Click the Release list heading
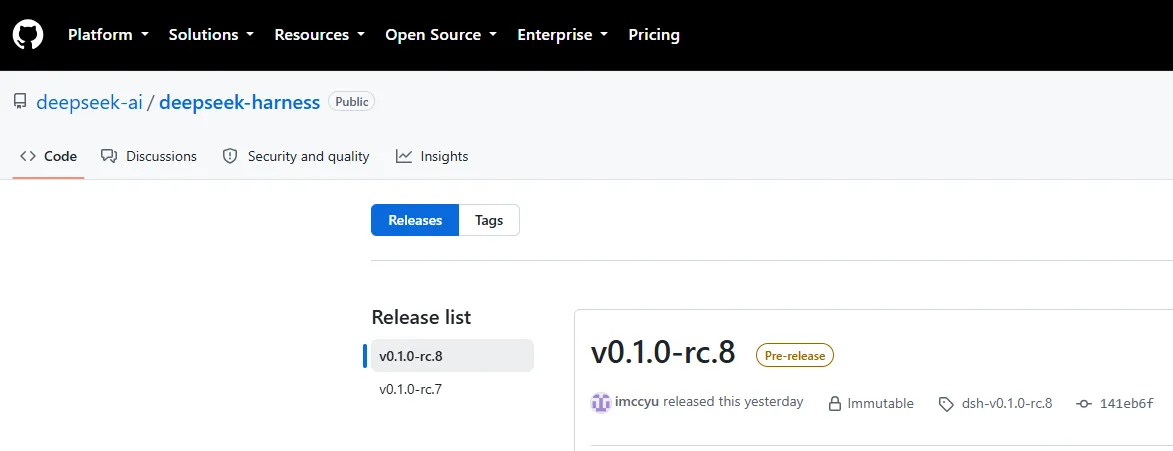The image size is (1173, 451). [x=421, y=317]
